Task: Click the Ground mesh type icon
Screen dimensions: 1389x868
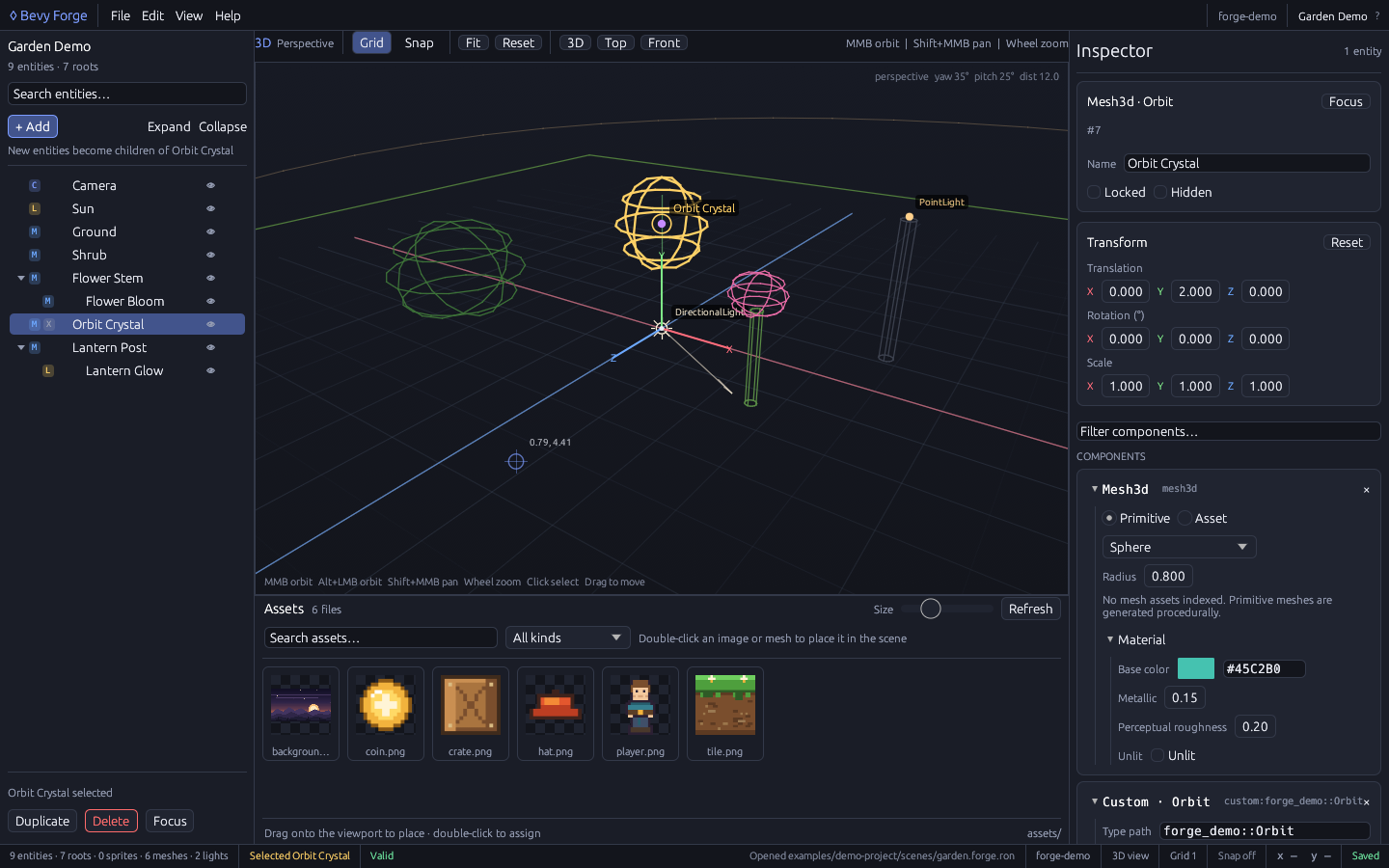Action: [35, 231]
